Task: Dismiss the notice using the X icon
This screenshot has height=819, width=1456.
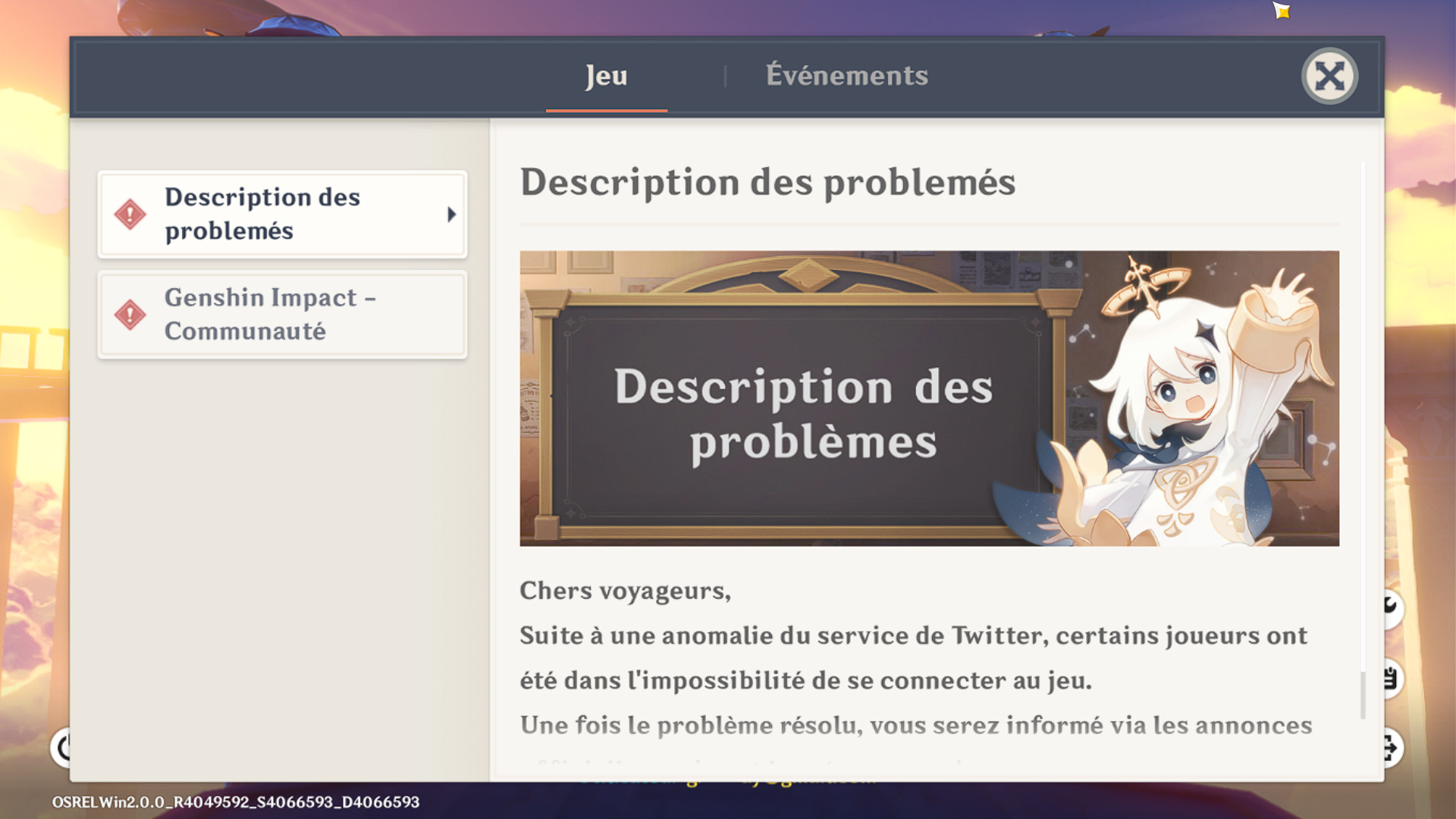Action: click(1328, 76)
